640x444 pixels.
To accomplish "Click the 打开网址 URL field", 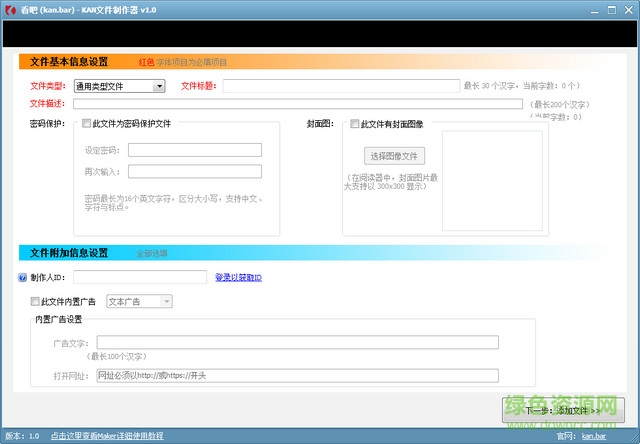I will click(298, 376).
